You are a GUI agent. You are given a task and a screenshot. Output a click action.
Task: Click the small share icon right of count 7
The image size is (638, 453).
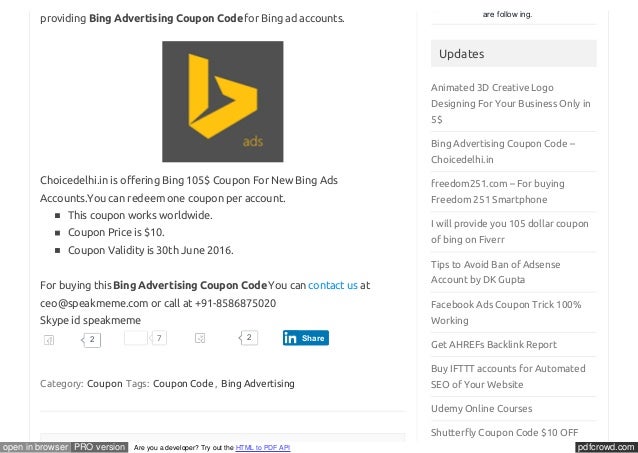(200, 339)
